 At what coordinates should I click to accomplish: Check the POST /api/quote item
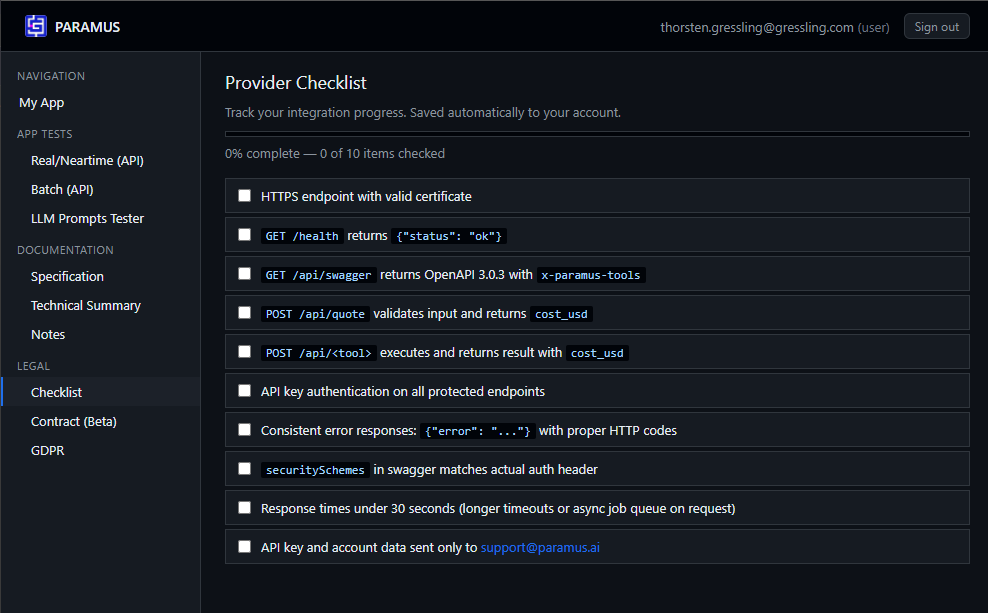[244, 313]
